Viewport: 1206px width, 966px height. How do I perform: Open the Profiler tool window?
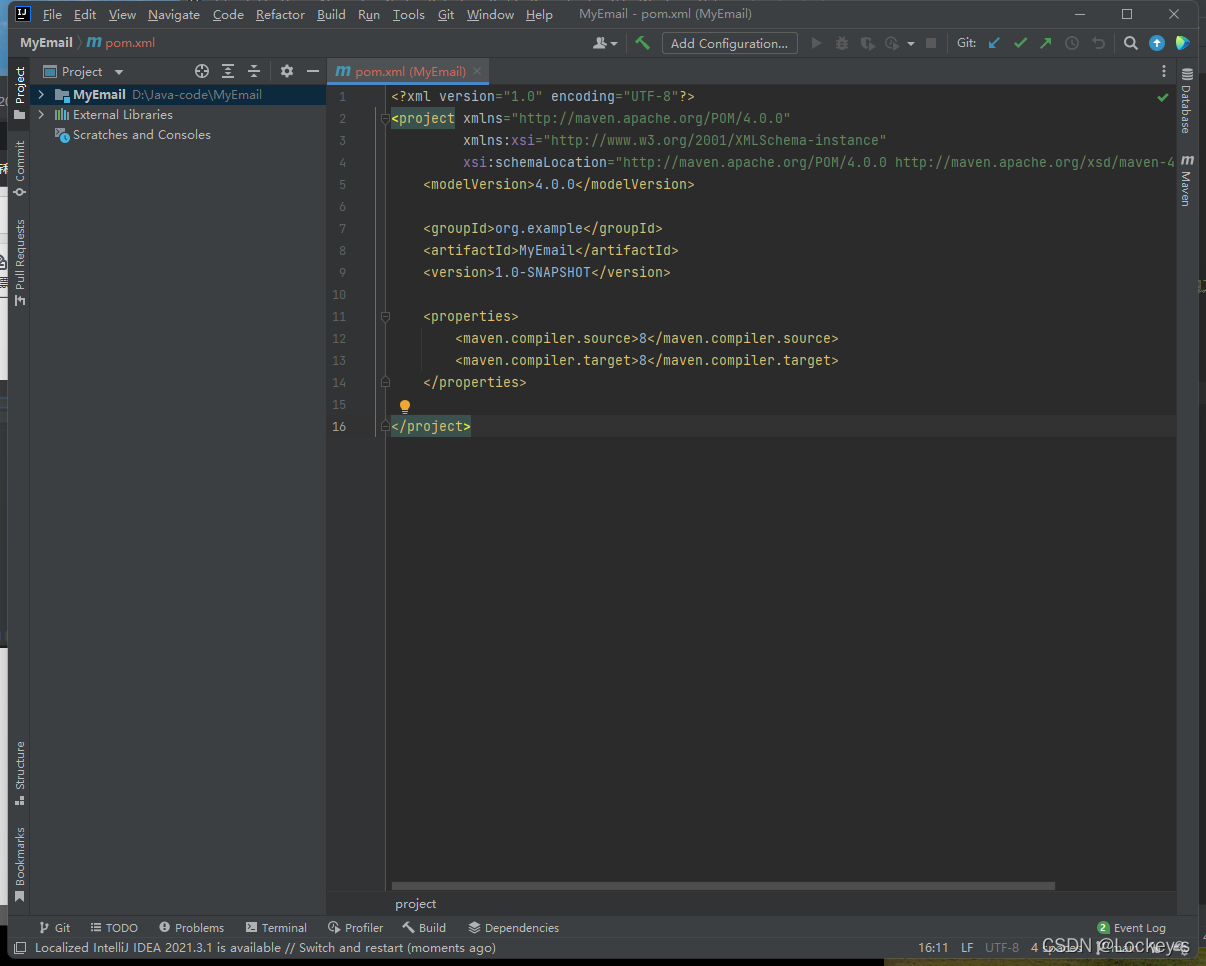click(355, 928)
